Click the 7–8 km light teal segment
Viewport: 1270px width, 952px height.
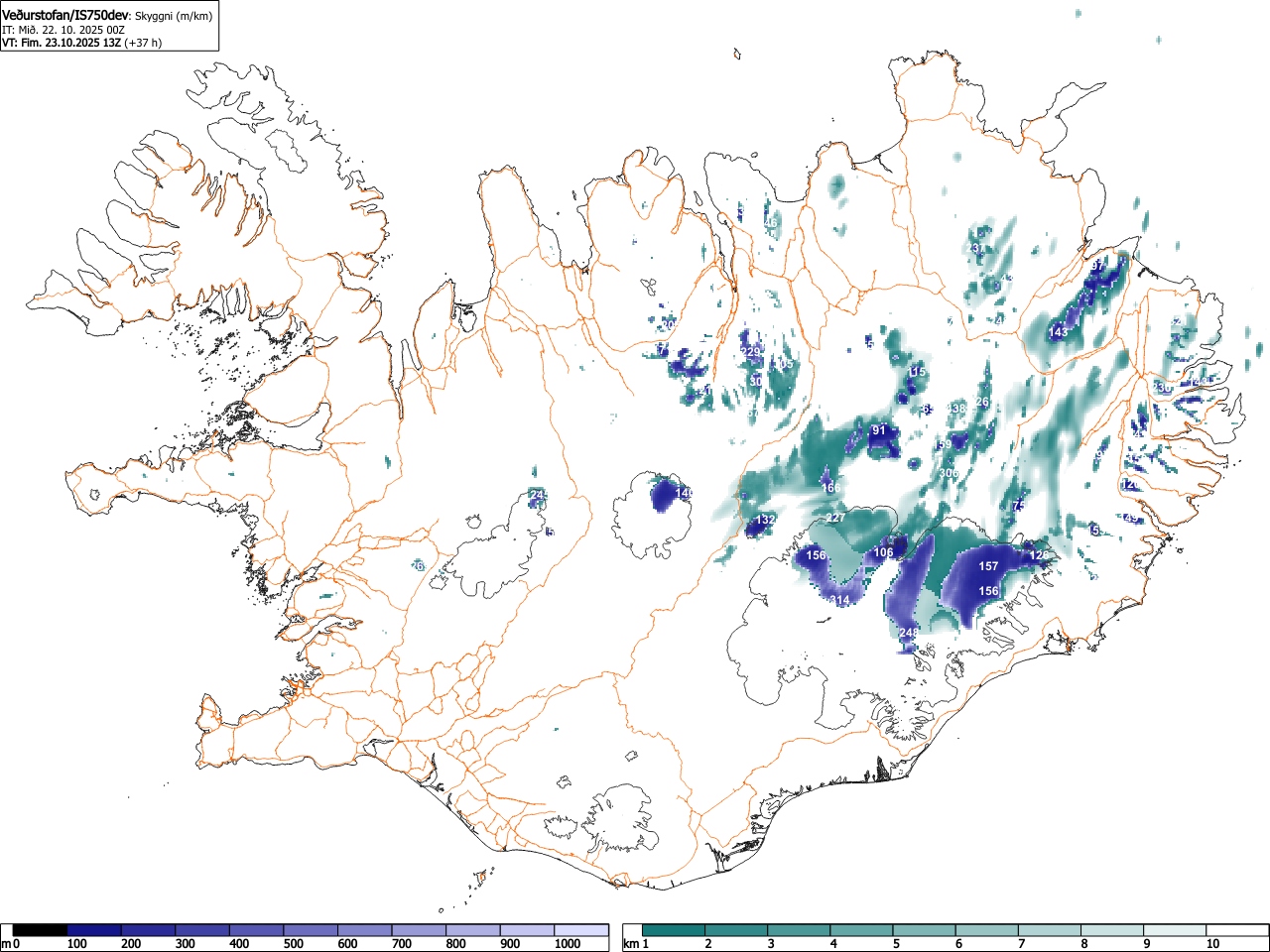tap(1050, 930)
